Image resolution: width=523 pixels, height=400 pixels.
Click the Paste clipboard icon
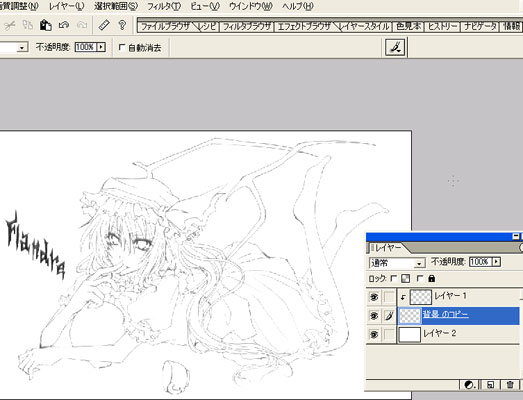point(46,25)
